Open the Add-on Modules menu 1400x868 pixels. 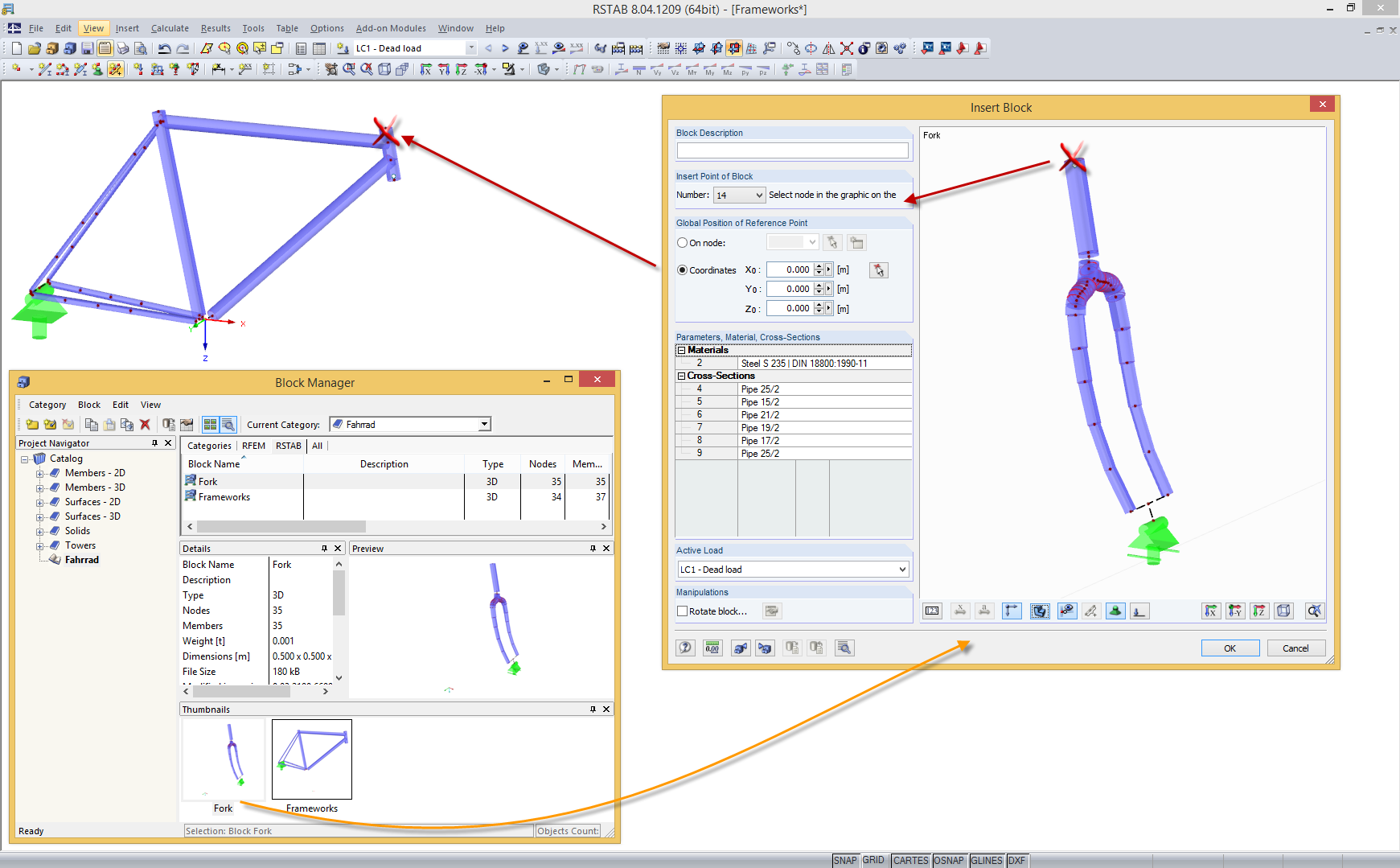click(391, 28)
